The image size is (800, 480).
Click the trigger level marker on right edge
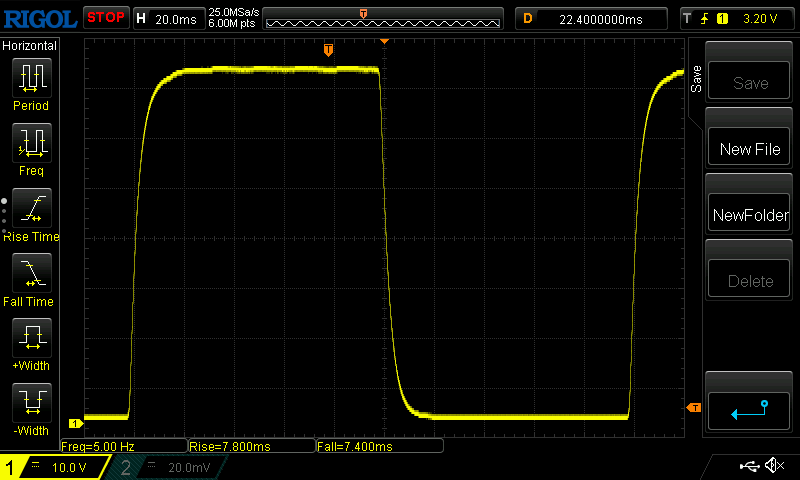[x=694, y=408]
